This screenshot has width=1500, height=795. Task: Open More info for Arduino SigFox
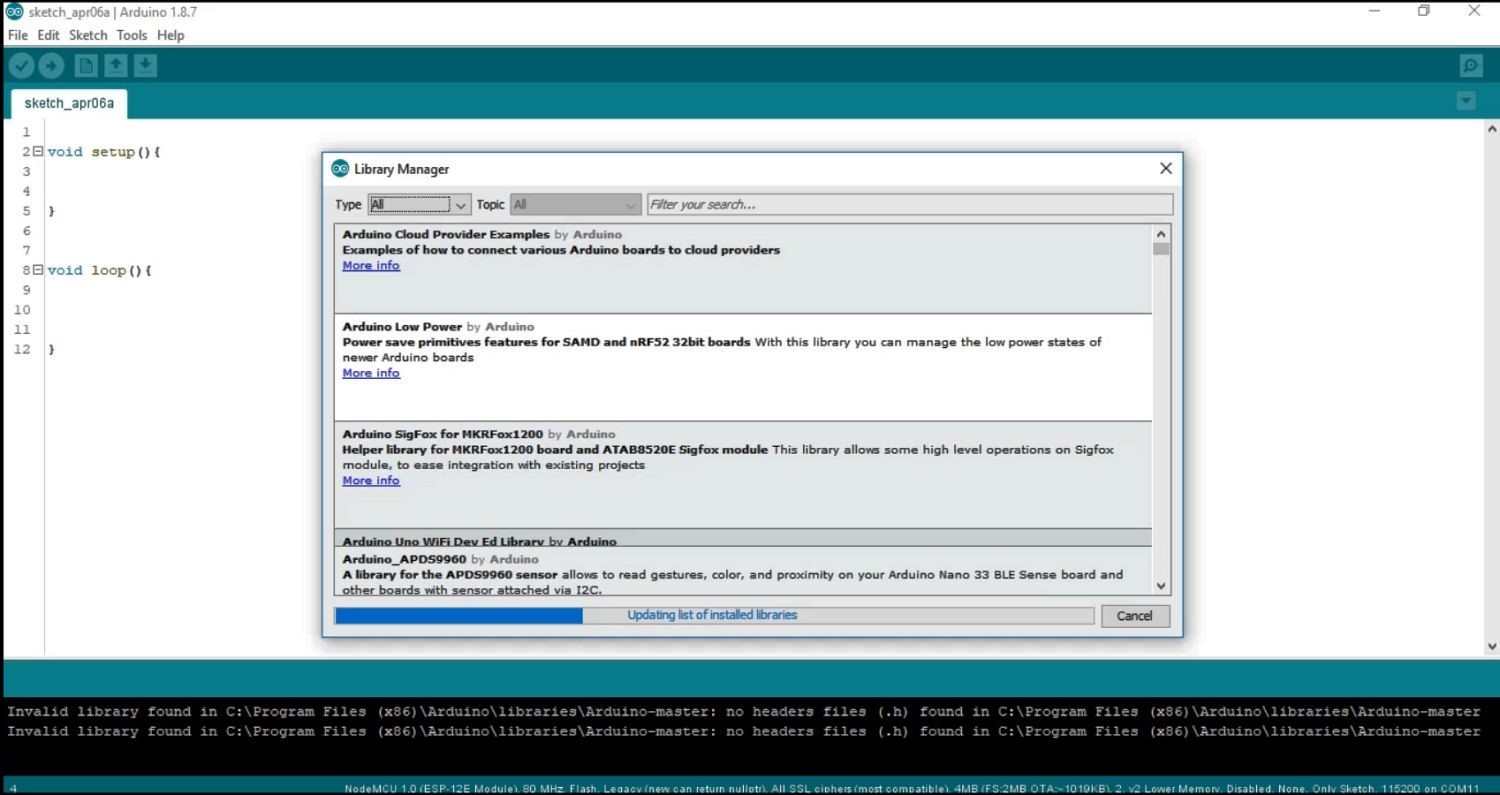click(371, 480)
